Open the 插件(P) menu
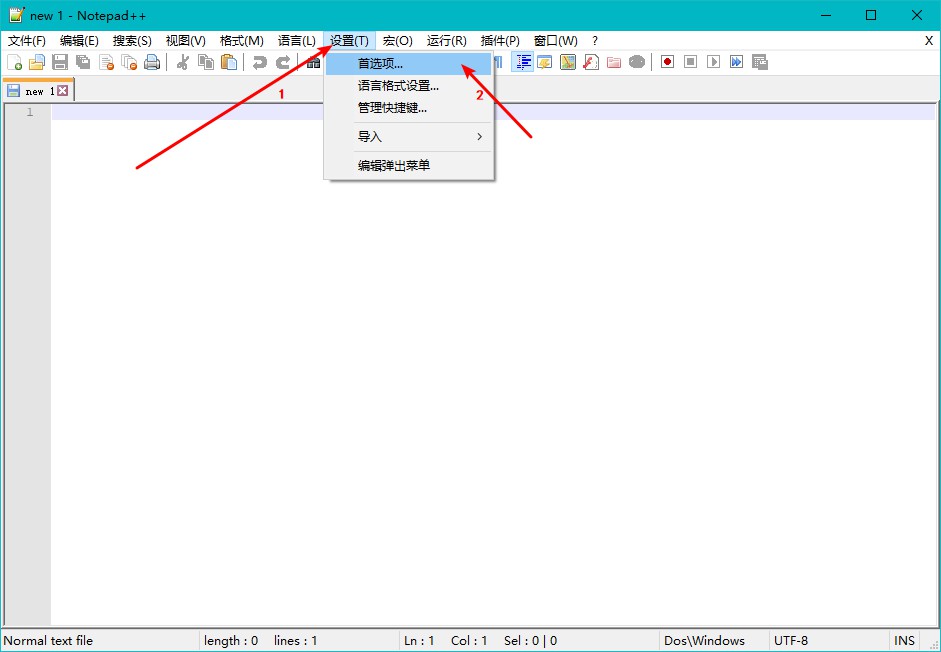This screenshot has width=941, height=652. (x=500, y=41)
